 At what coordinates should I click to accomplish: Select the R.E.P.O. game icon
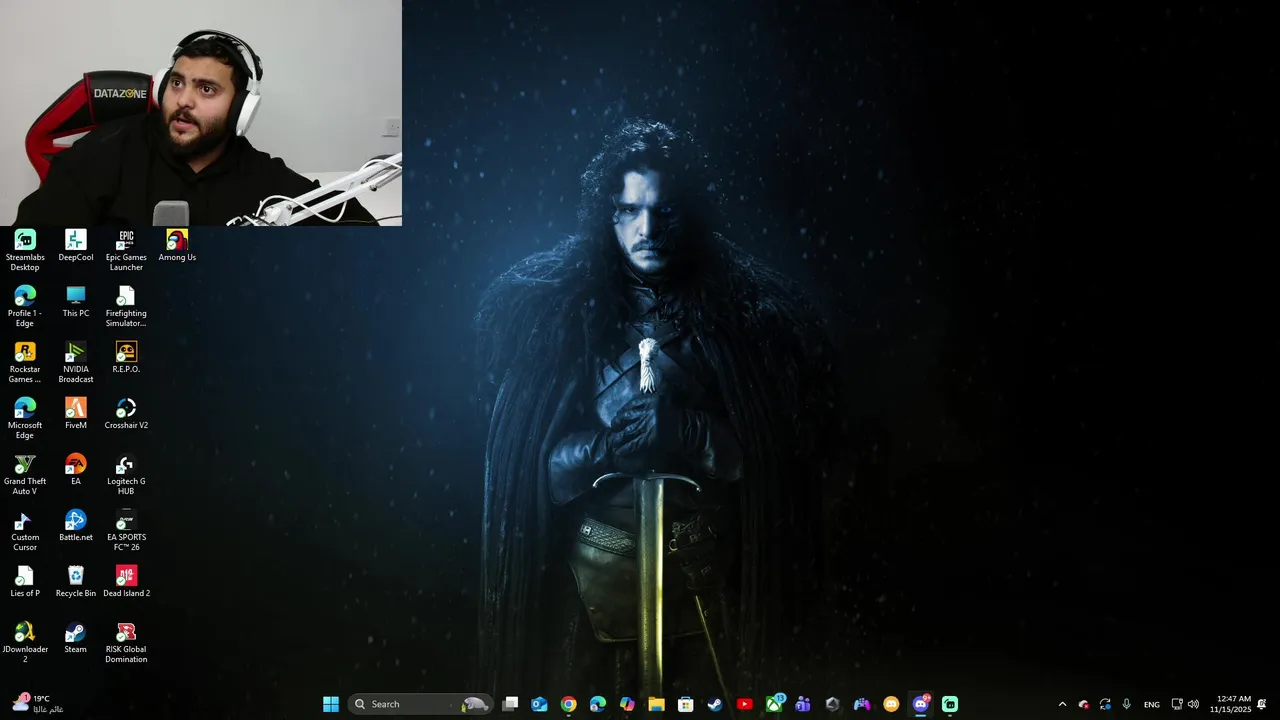(x=126, y=358)
